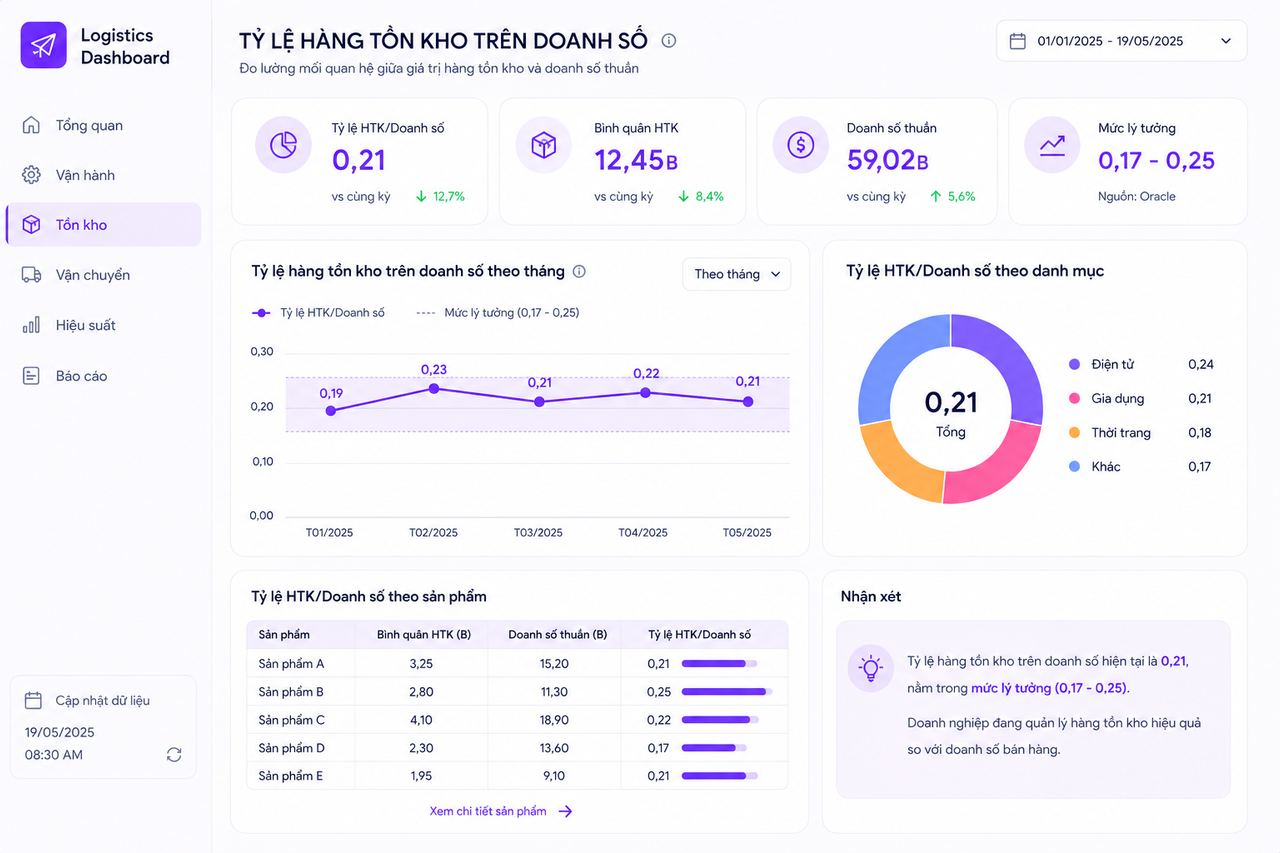The height and width of the screenshot is (853, 1280).
Task: Click the T03/2025 point on the line chart
Action: pyautogui.click(x=539, y=402)
